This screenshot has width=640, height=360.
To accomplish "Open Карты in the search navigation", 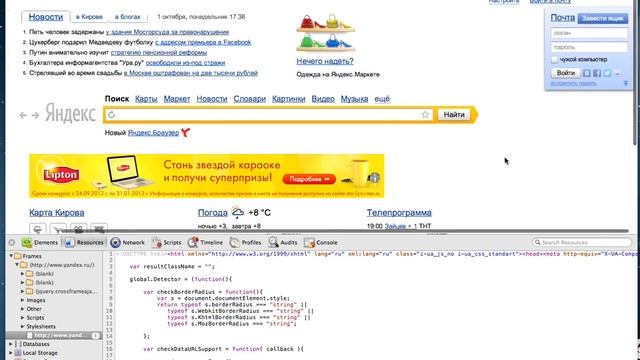I will click(146, 99).
